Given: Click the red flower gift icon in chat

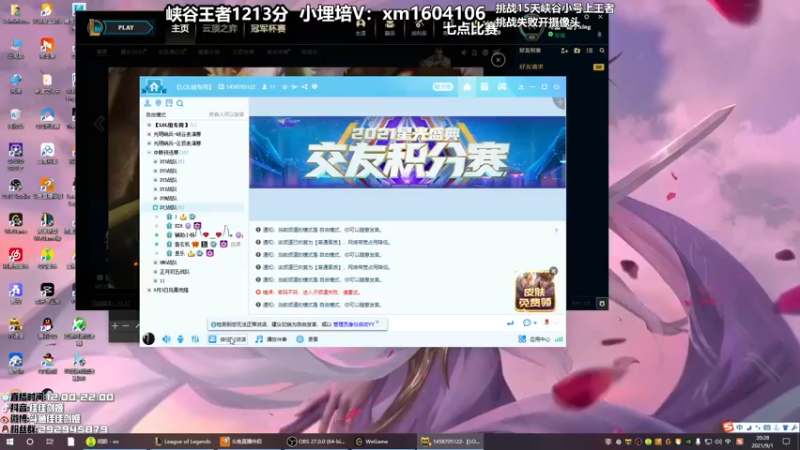Looking at the screenshot, I should click(x=546, y=322).
